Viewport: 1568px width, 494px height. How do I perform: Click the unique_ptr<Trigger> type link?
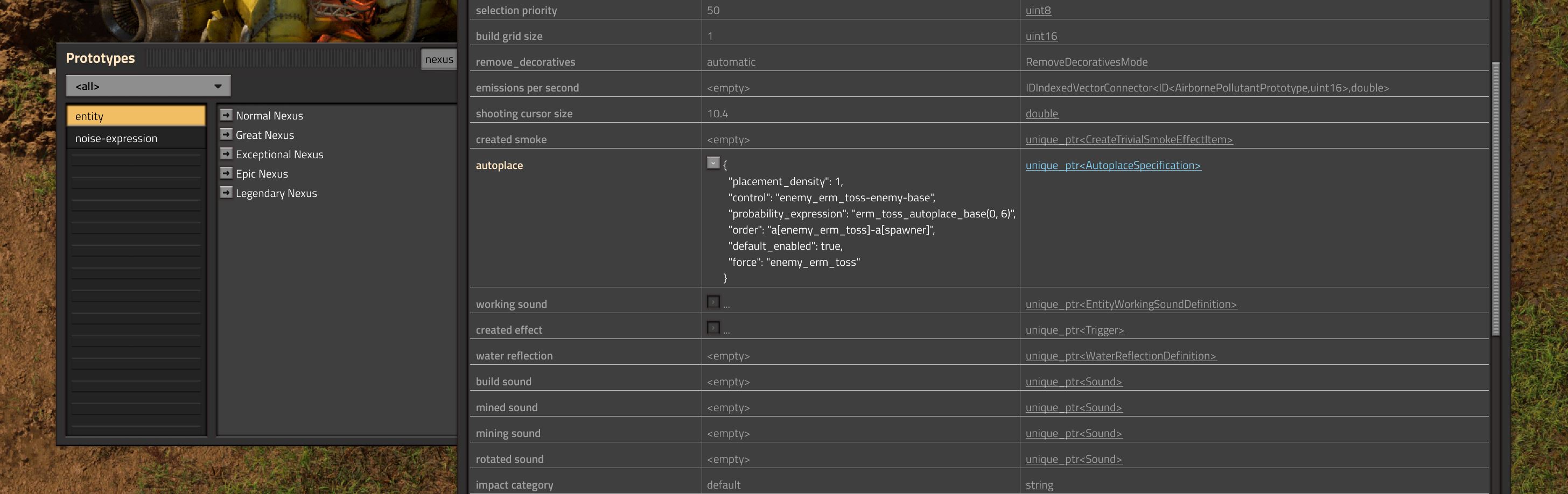(1074, 330)
